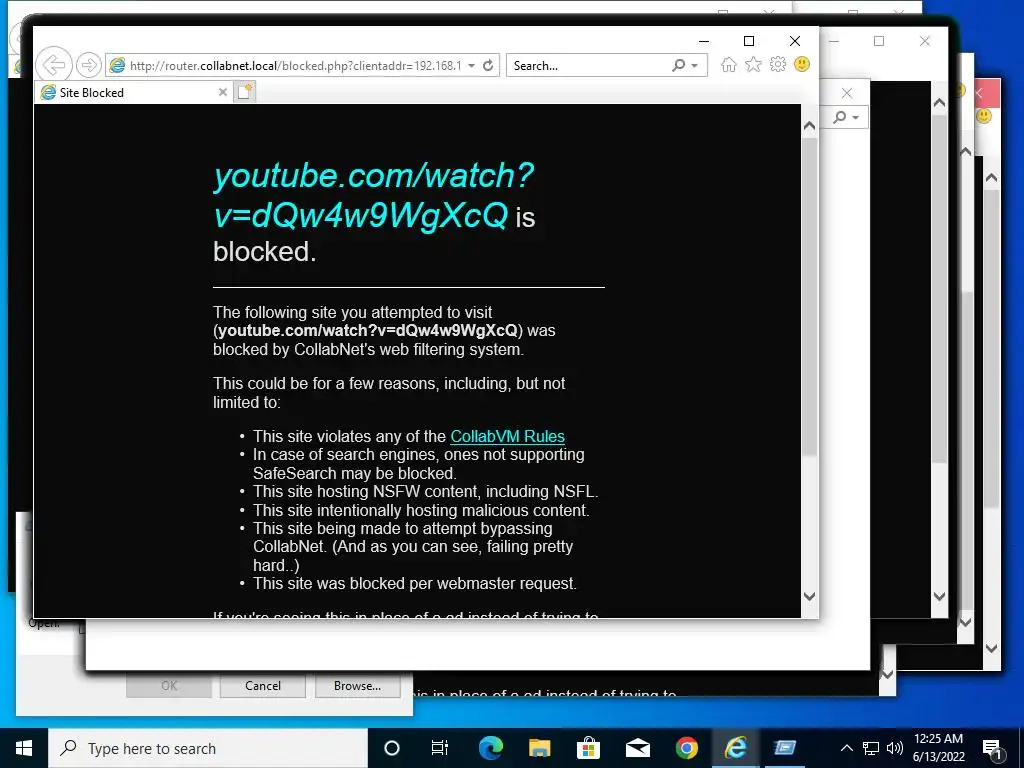The height and width of the screenshot is (768, 1024).
Task: Expand the search provider dropdown arrow
Action: (695, 65)
